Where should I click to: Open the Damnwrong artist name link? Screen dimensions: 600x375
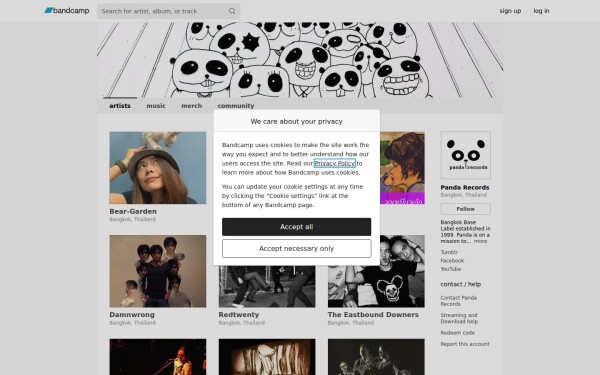point(132,315)
